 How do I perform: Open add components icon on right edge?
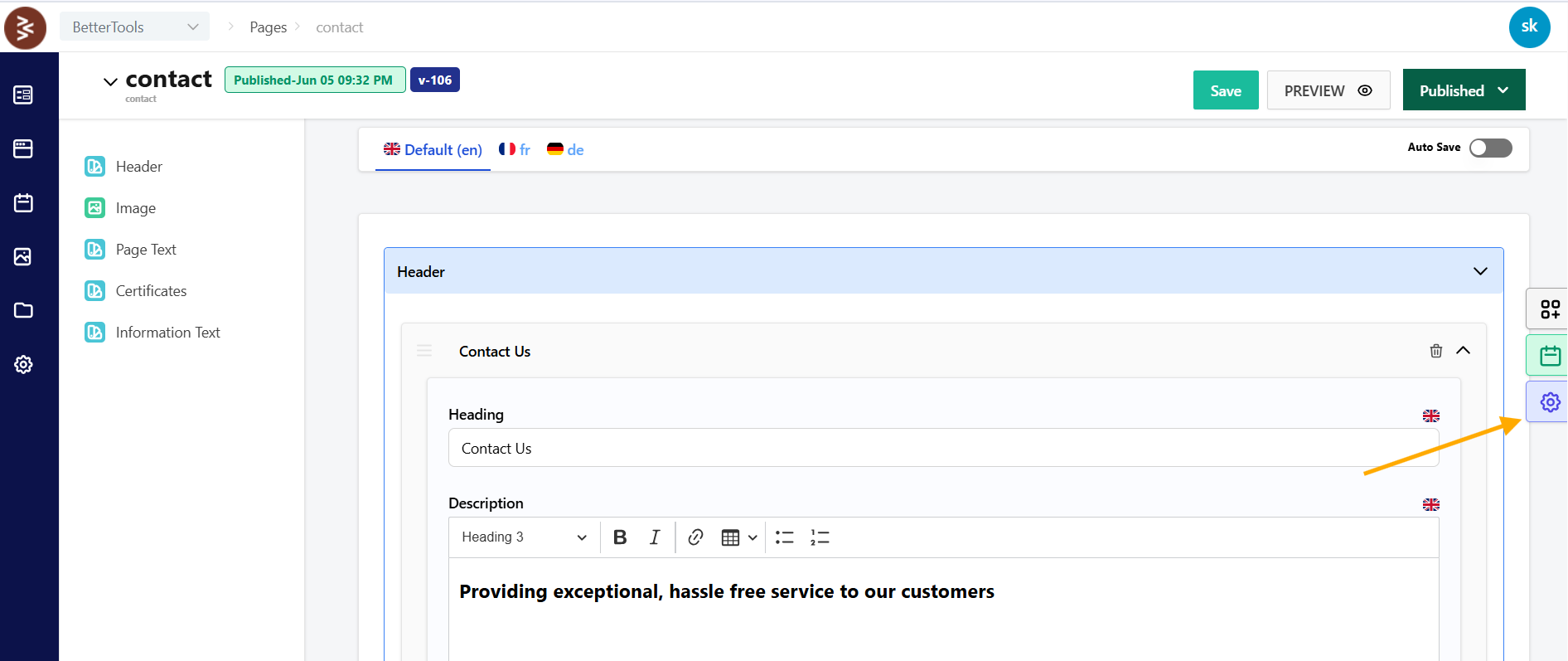(1549, 309)
